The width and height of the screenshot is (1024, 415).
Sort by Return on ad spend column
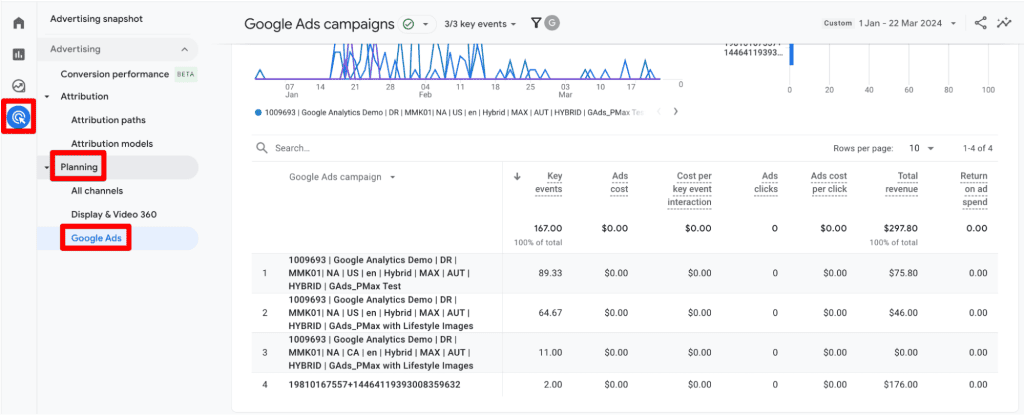coord(973,190)
